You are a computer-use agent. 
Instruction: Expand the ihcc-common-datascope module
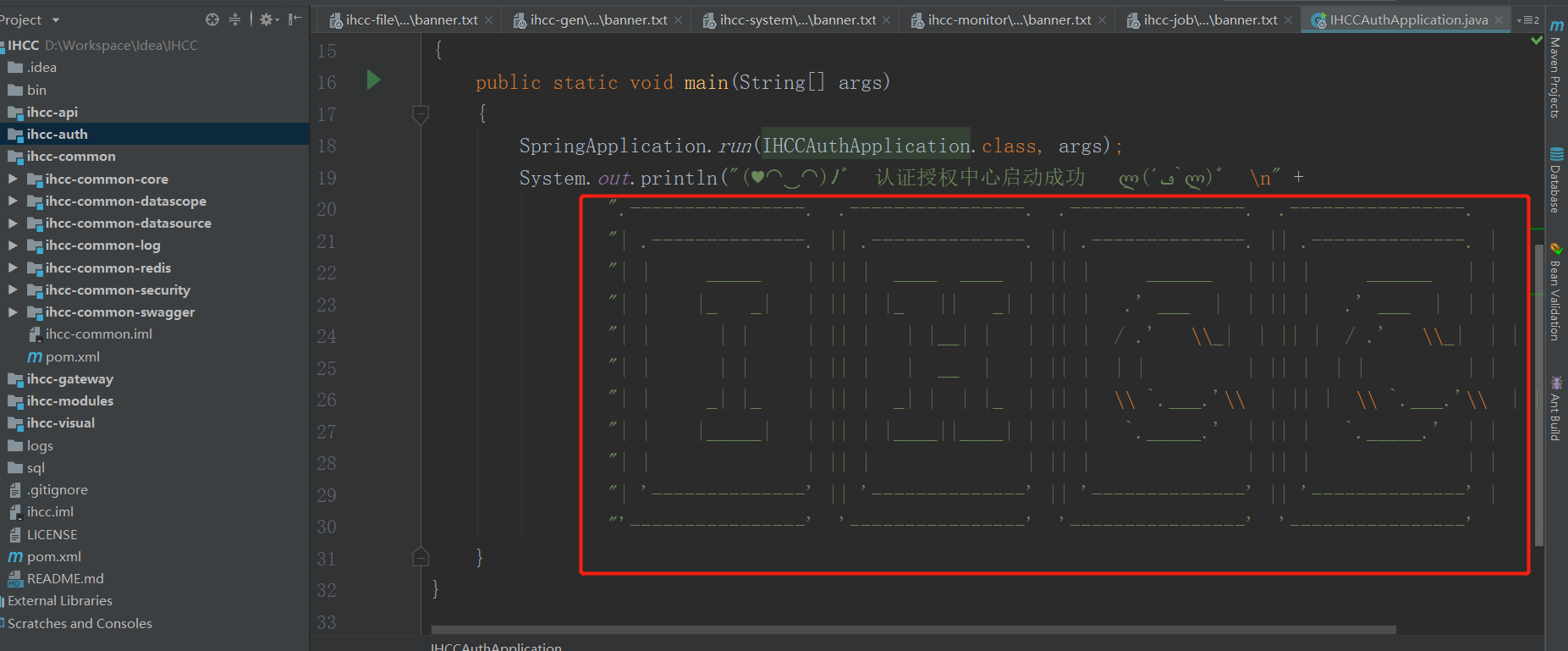point(13,201)
